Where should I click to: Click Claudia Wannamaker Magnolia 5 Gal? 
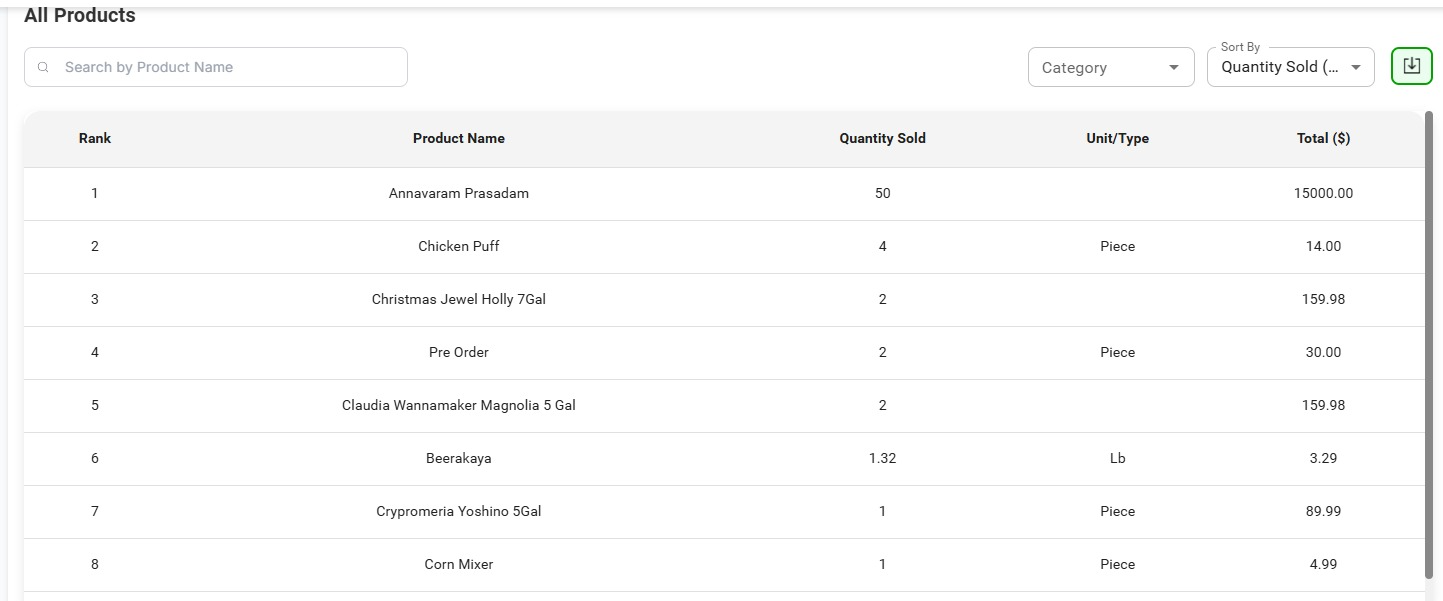458,405
